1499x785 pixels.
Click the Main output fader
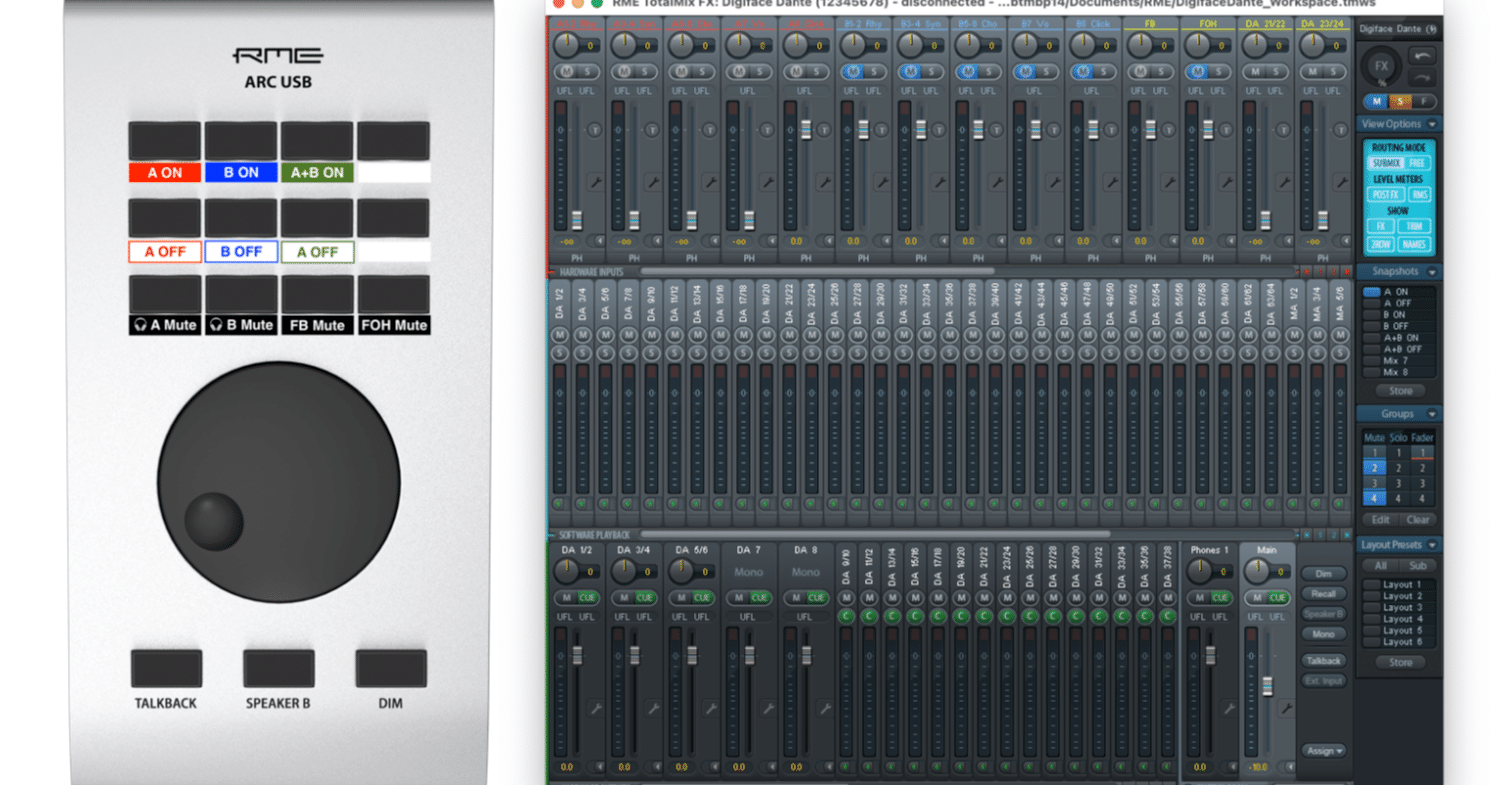click(x=1267, y=685)
